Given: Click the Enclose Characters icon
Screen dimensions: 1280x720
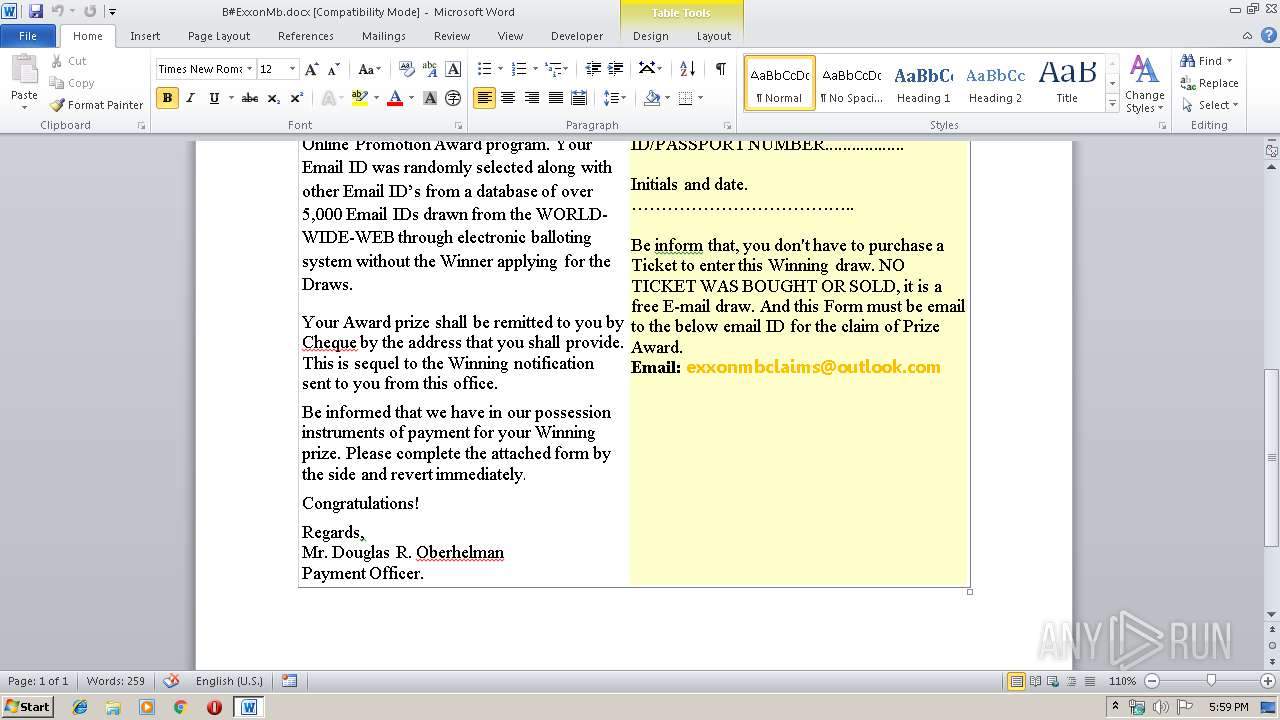Looking at the screenshot, I should point(453,98).
